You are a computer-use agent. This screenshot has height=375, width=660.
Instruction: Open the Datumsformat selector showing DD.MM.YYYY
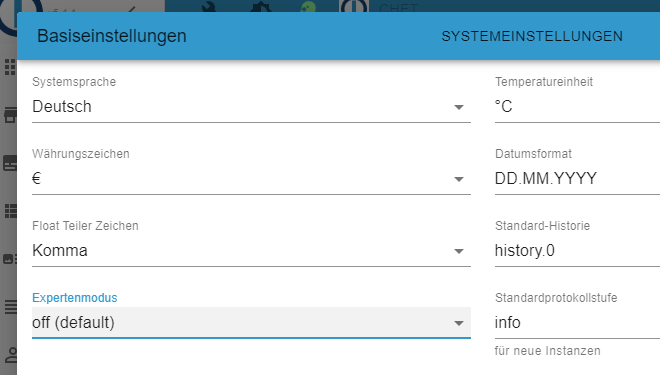(x=577, y=179)
